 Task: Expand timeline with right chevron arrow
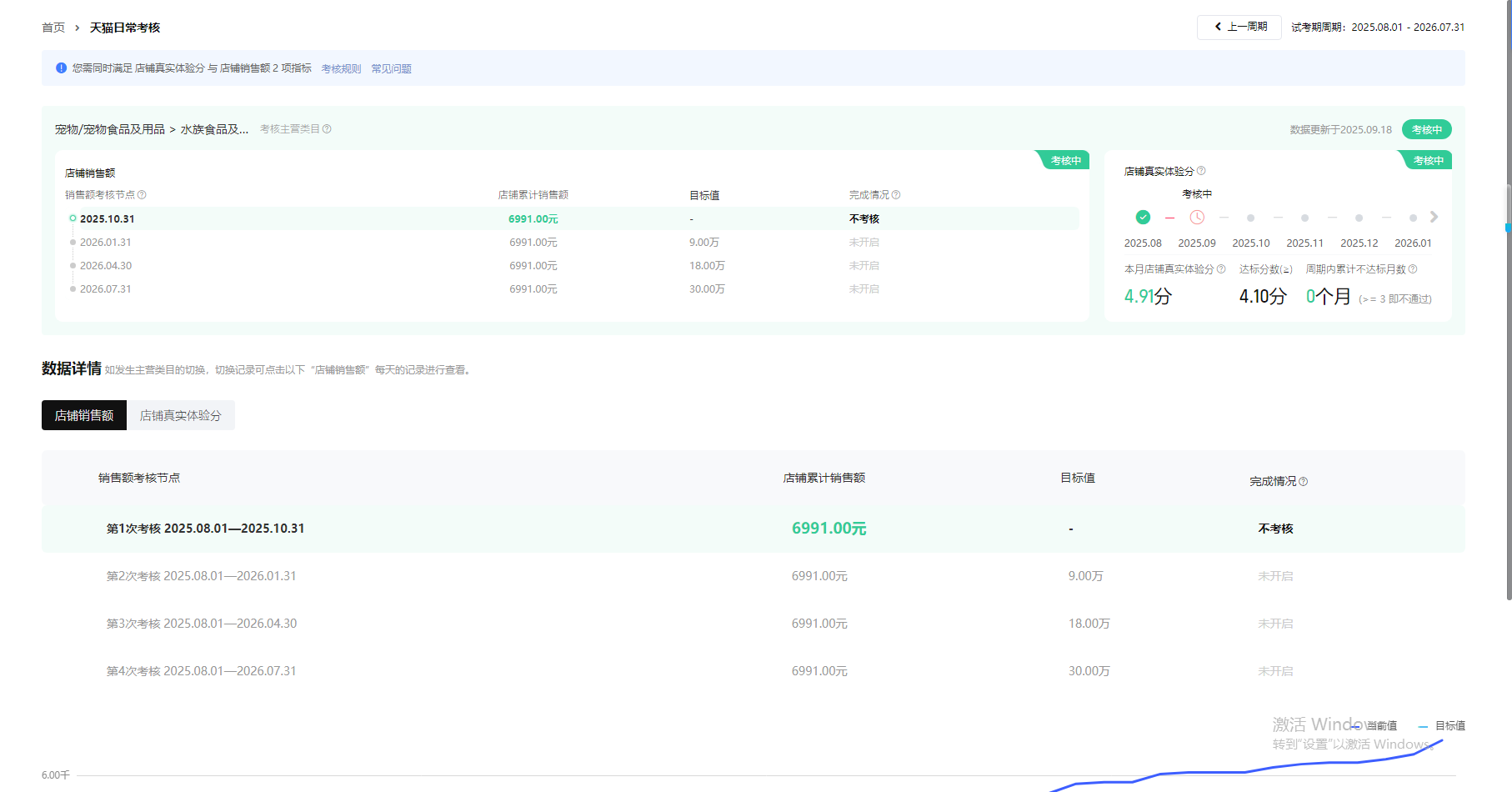[1434, 217]
